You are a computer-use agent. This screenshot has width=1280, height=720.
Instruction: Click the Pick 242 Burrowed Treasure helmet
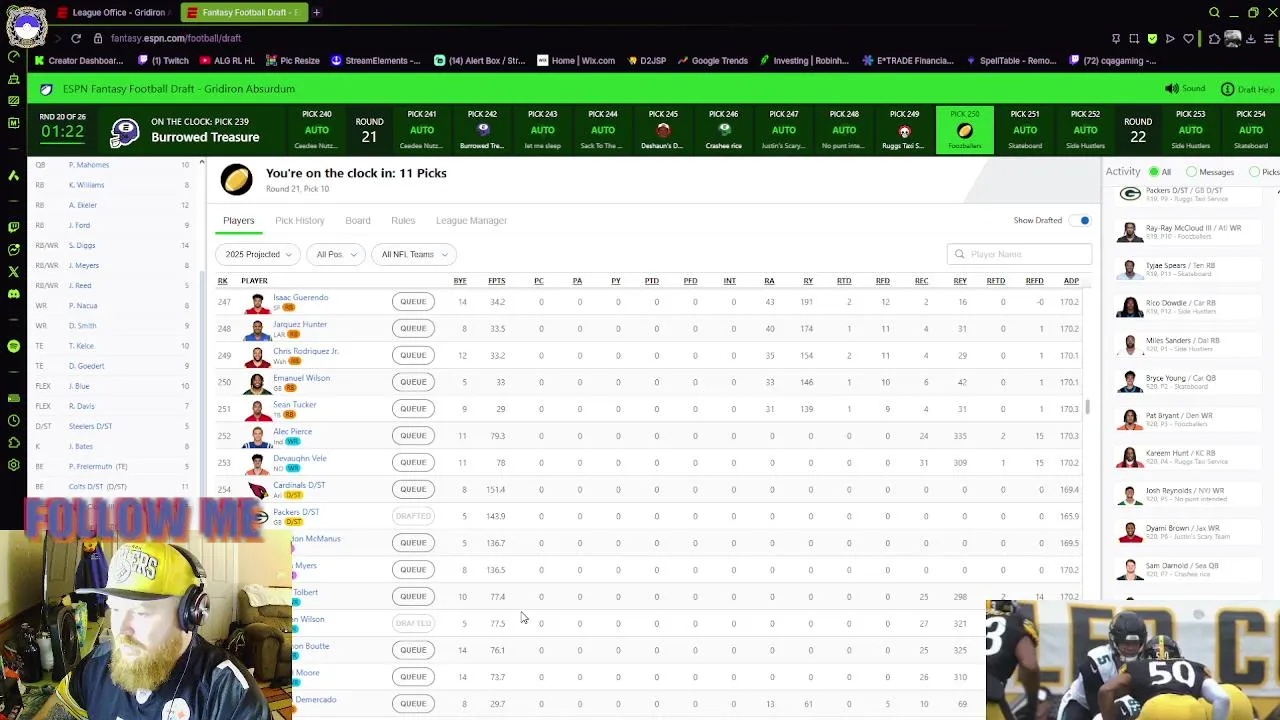[x=482, y=130]
